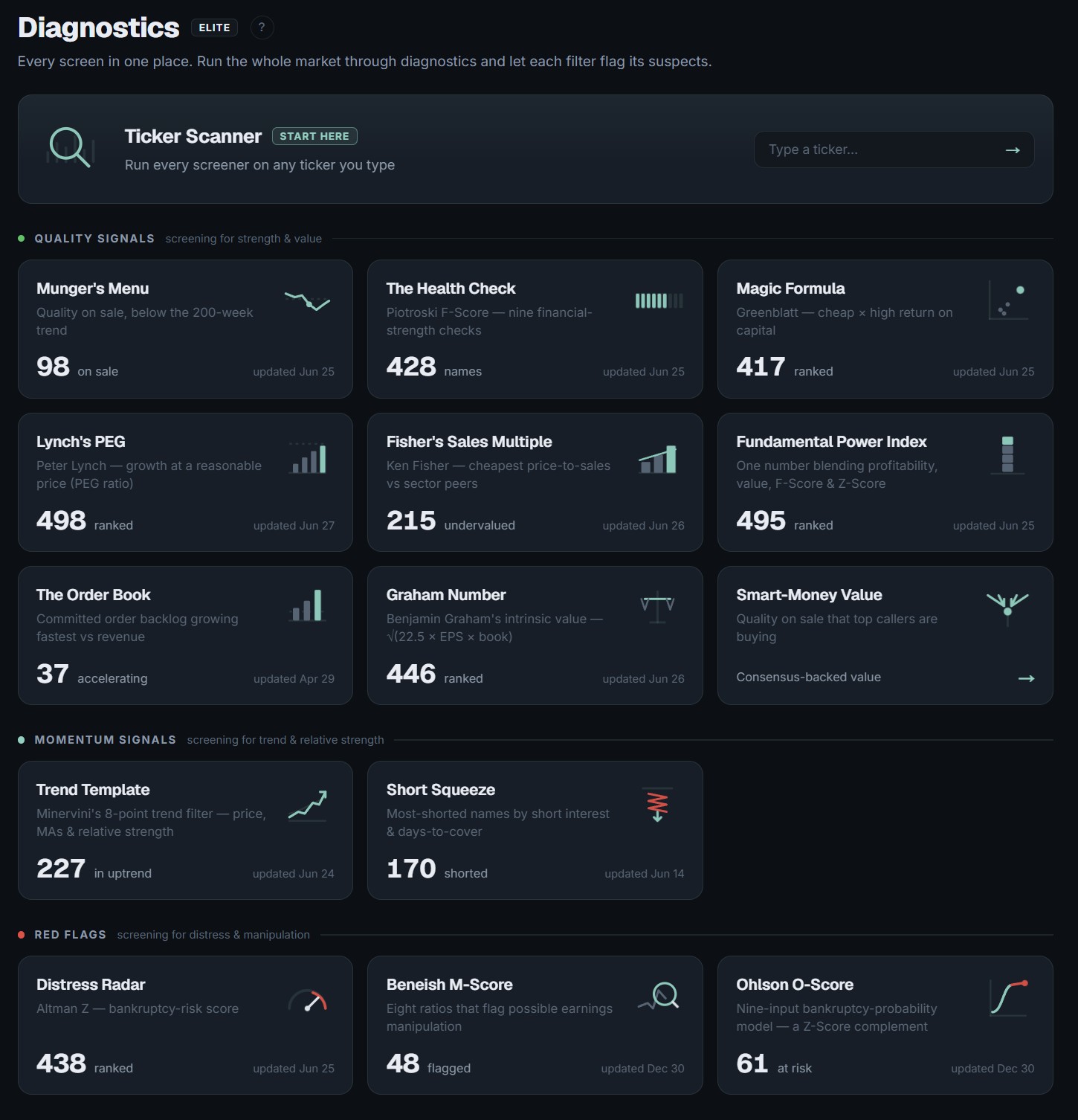Image resolution: width=1078 pixels, height=1120 pixels.
Task: Click the Smart-Money Value arrows icon
Action: tap(1007, 608)
